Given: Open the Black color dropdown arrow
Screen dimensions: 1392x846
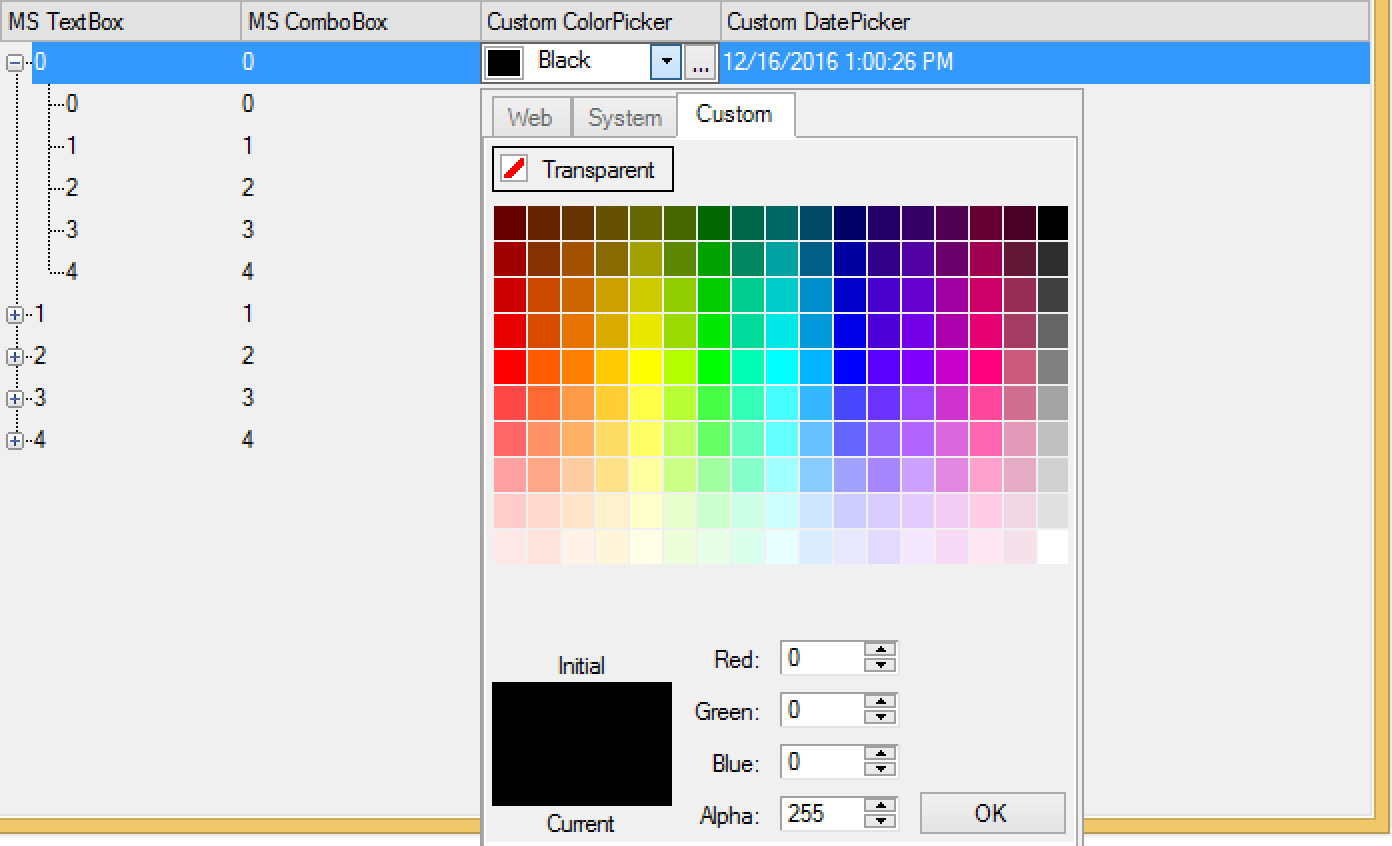Looking at the screenshot, I should click(x=666, y=64).
